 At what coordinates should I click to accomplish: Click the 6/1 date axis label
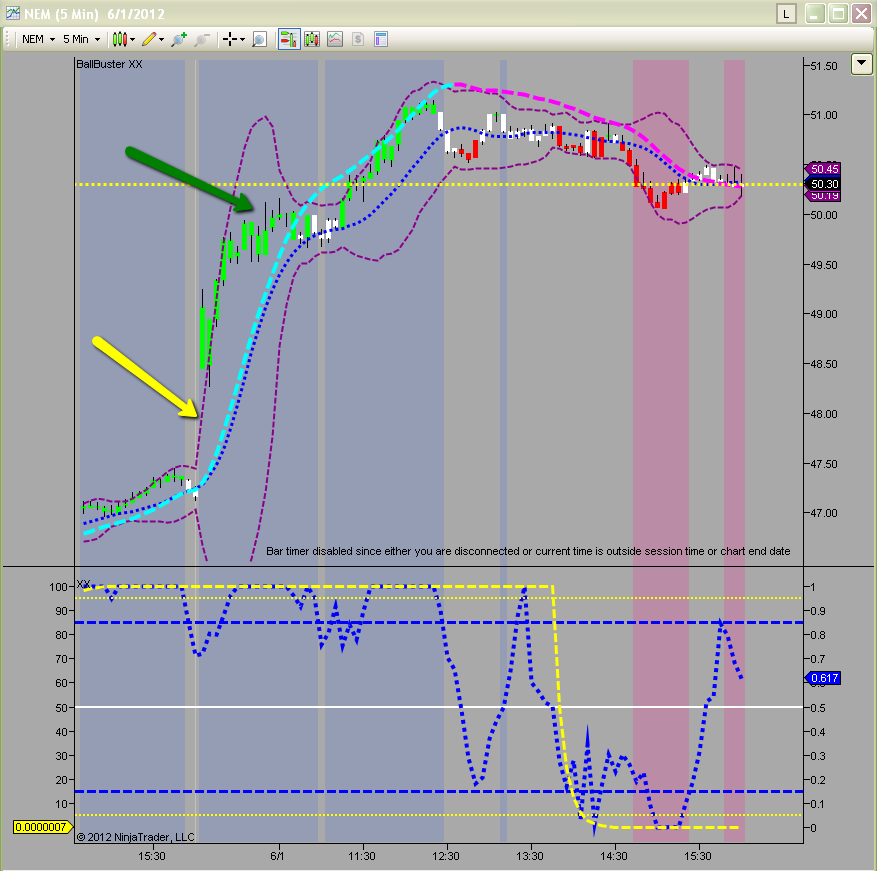[277, 856]
